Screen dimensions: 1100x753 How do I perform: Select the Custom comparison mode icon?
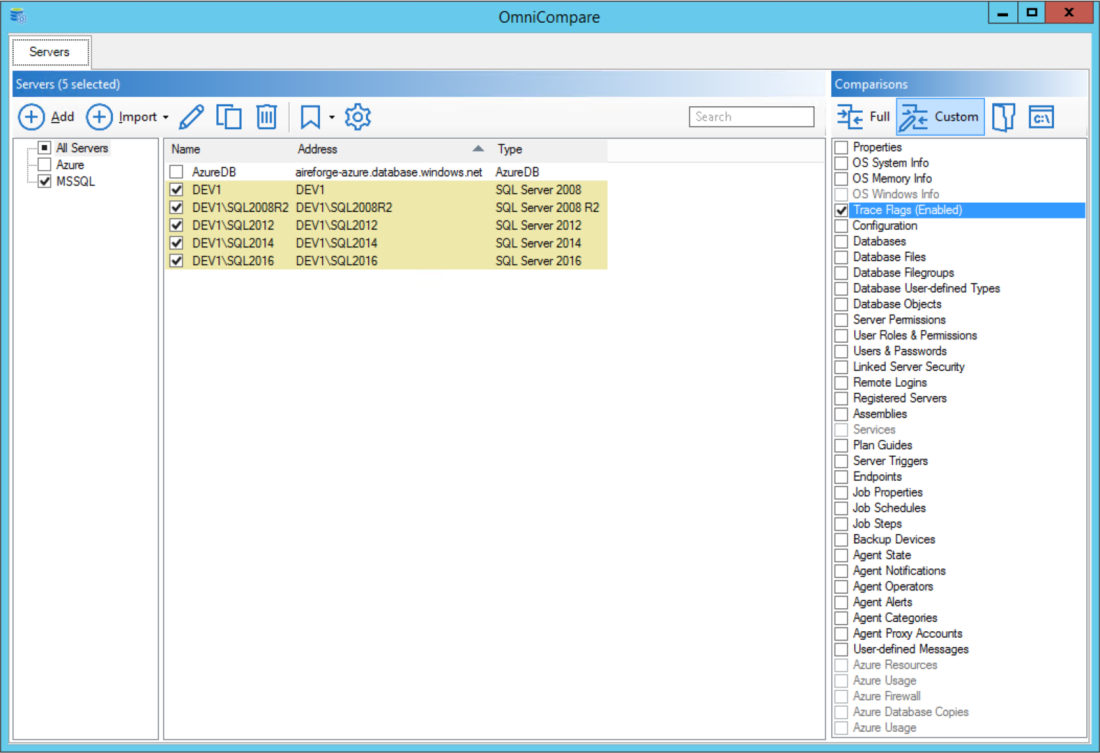point(938,116)
